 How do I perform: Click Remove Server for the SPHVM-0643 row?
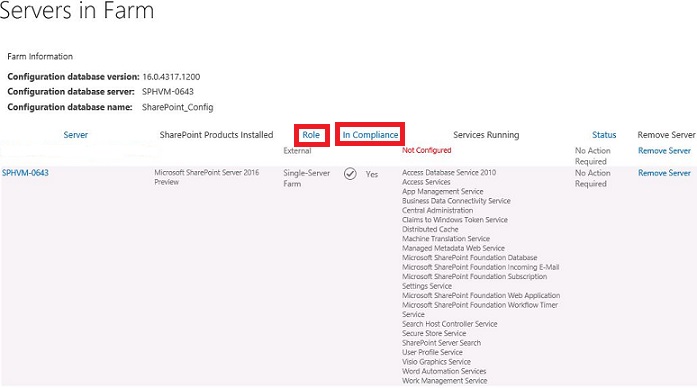pyautogui.click(x=665, y=173)
